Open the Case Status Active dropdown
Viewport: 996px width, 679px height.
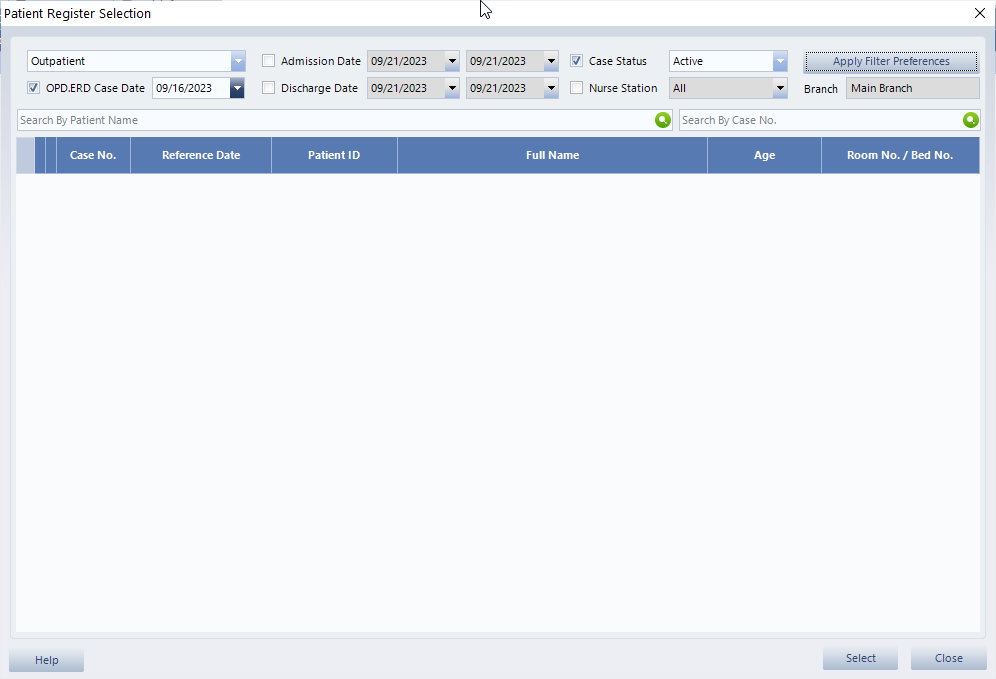[x=780, y=61]
